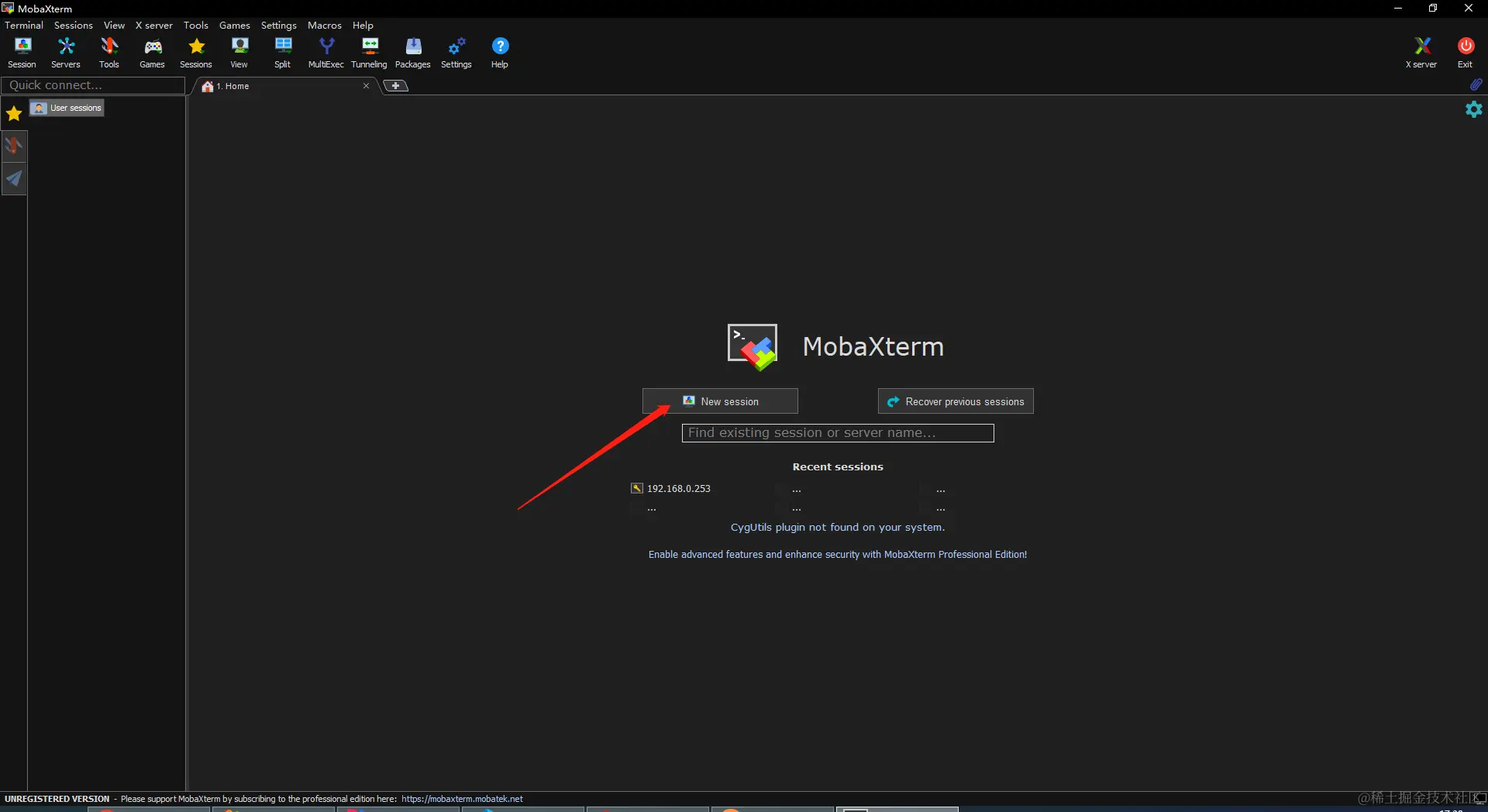Open the Settings menu
1488x812 pixels.
(x=279, y=26)
